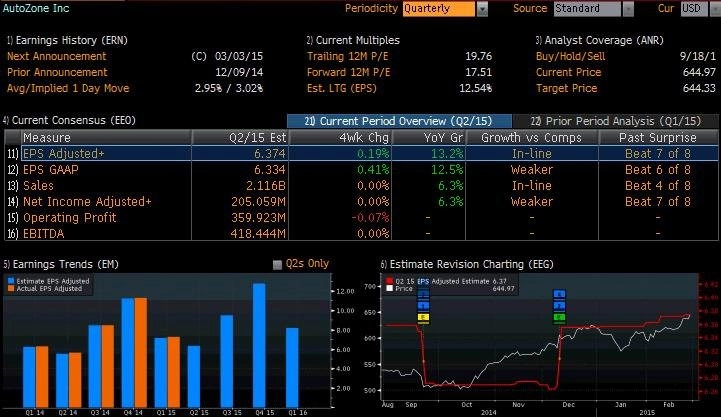Click the Next Announcement label
The width and height of the screenshot is (721, 417).
[57, 56]
